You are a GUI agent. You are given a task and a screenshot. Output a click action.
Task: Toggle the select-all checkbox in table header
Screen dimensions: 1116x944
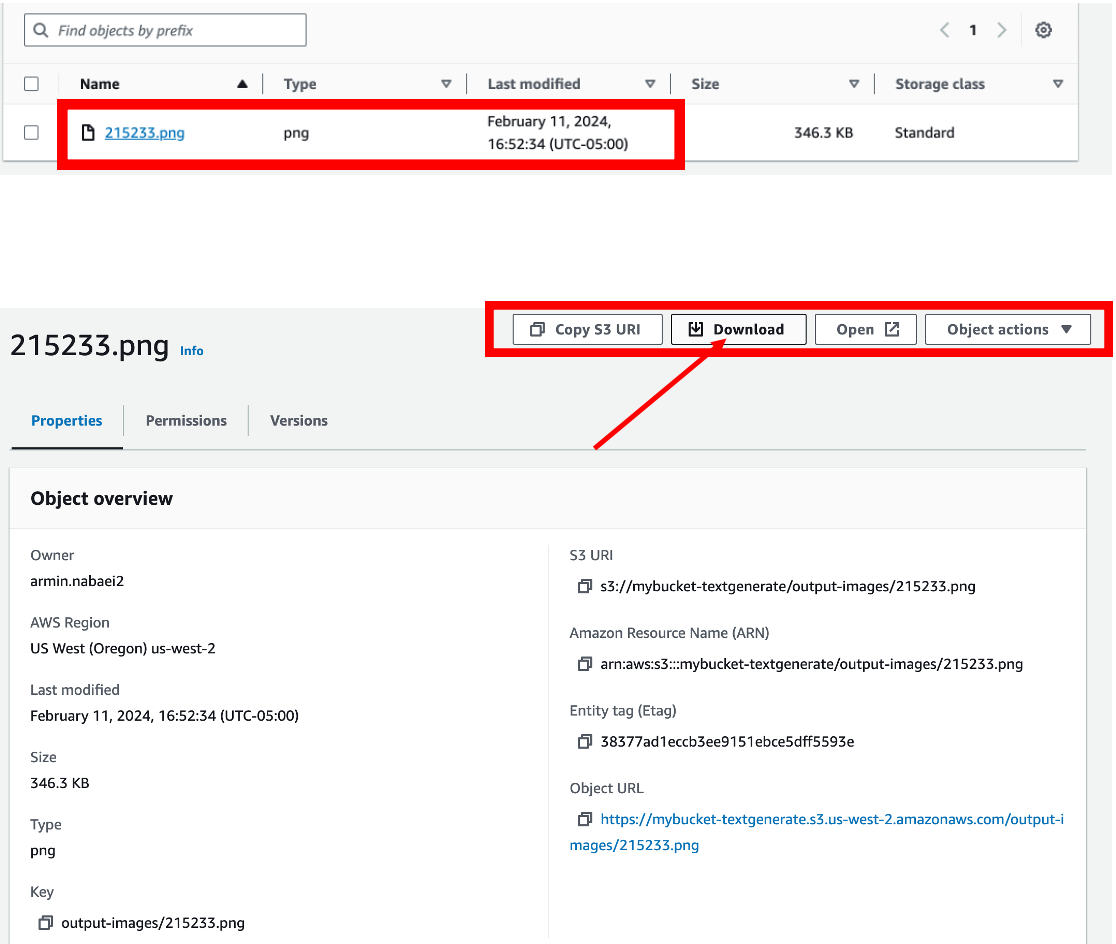pyautogui.click(x=31, y=84)
